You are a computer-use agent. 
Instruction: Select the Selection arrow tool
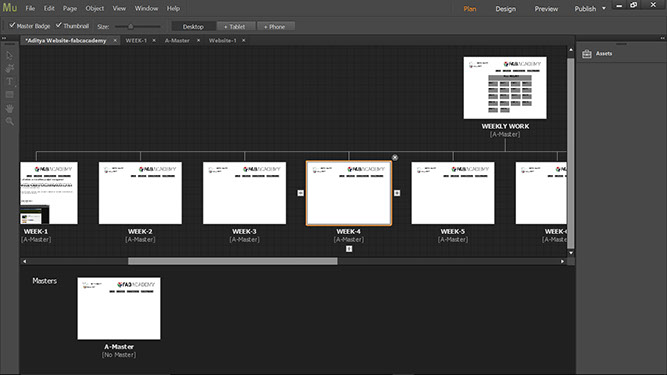pos(9,56)
